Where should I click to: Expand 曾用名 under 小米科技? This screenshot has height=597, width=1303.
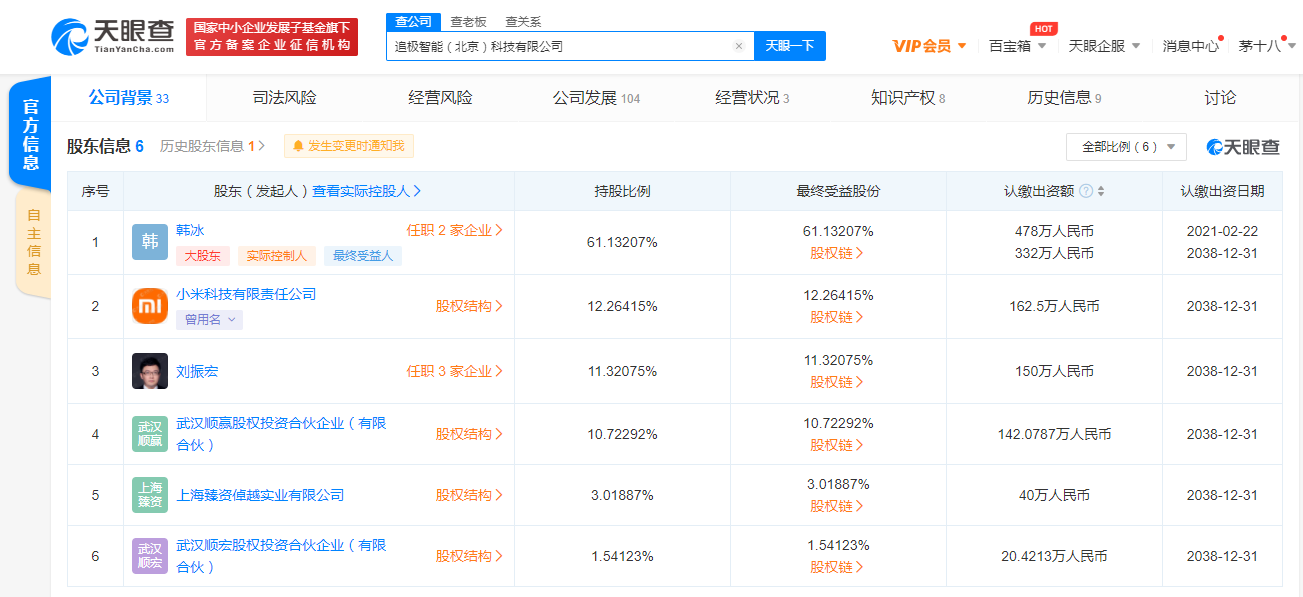coord(210,320)
